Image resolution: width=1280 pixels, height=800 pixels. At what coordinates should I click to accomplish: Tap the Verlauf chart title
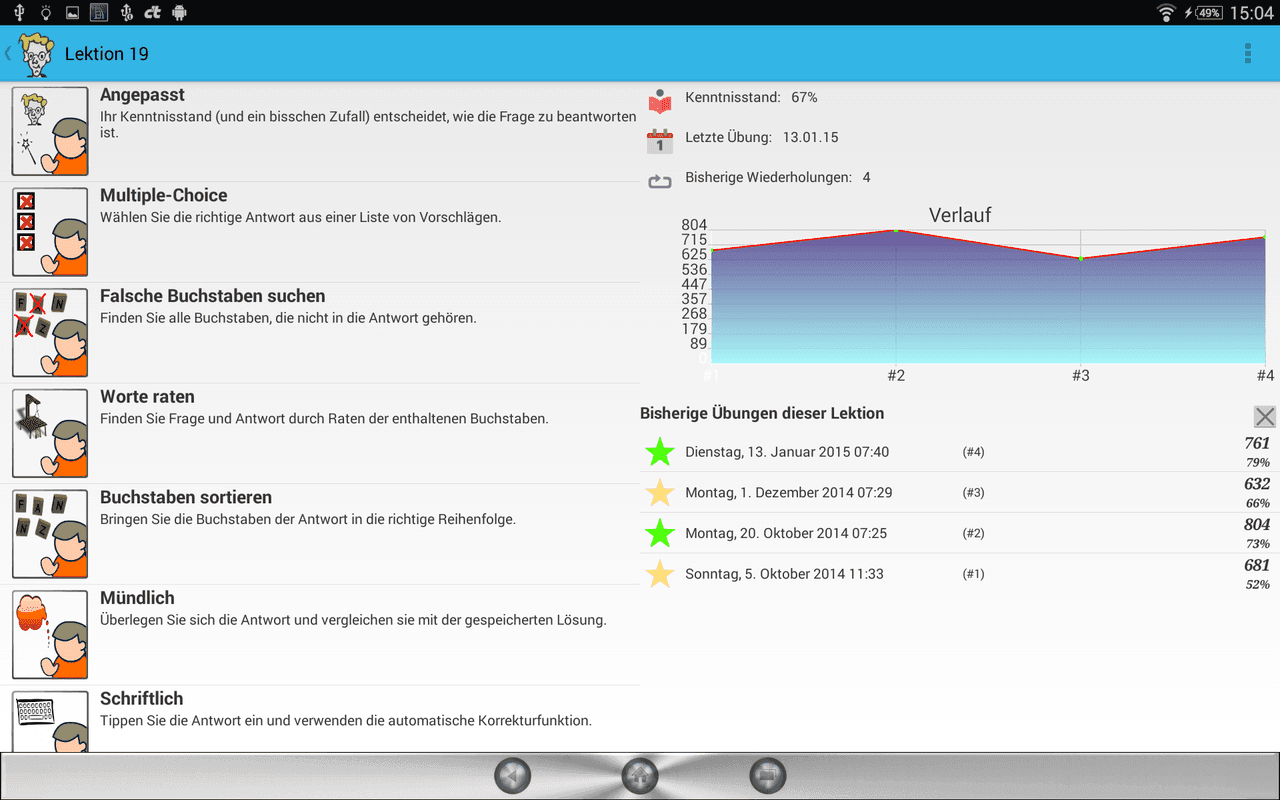click(960, 215)
